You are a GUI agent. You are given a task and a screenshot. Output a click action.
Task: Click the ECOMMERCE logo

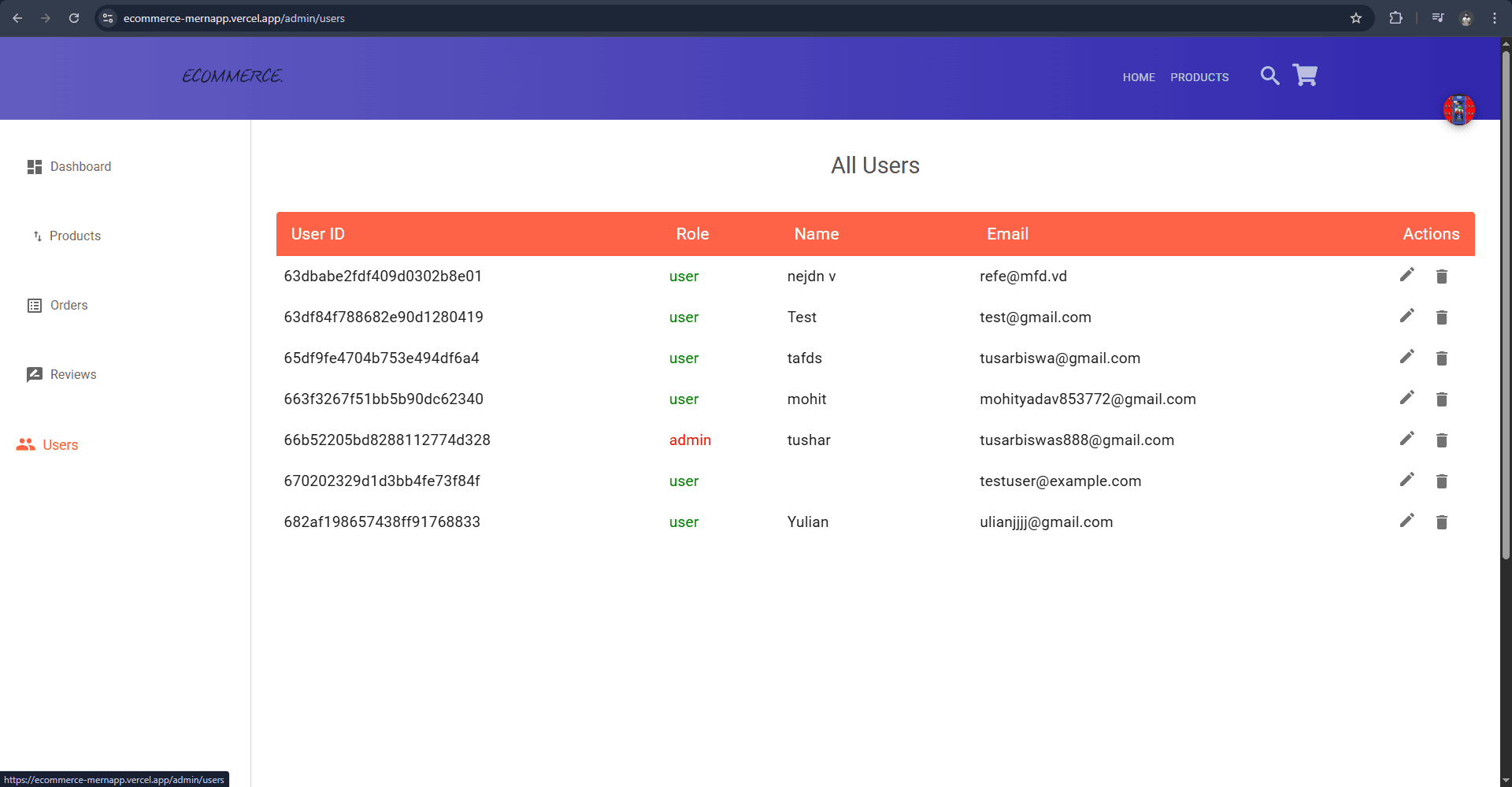232,76
